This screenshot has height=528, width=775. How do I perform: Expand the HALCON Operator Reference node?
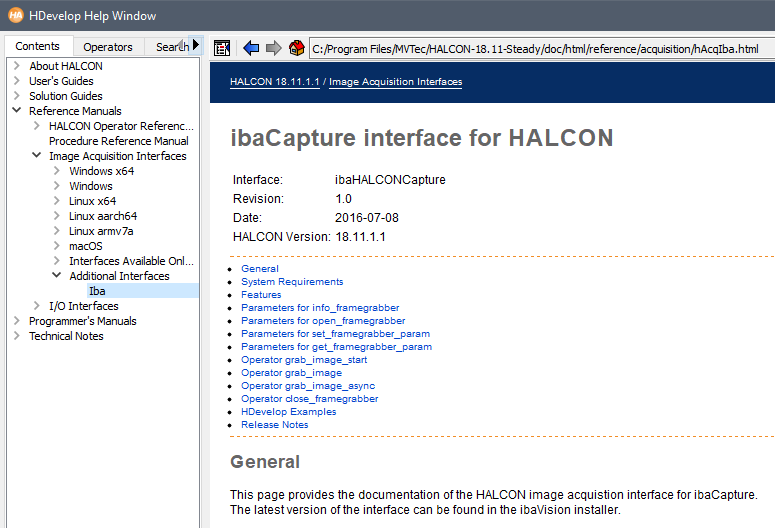(37, 126)
